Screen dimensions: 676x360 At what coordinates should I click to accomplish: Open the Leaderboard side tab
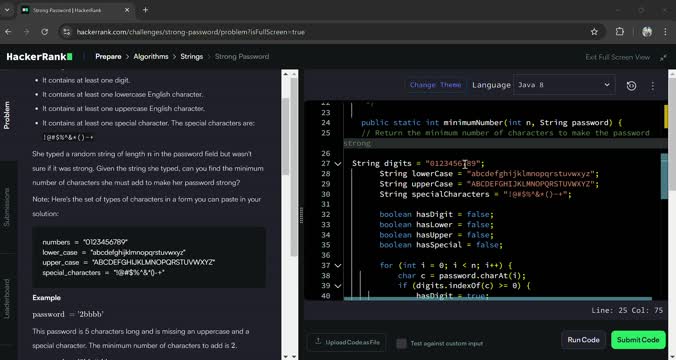pyautogui.click(x=7, y=299)
